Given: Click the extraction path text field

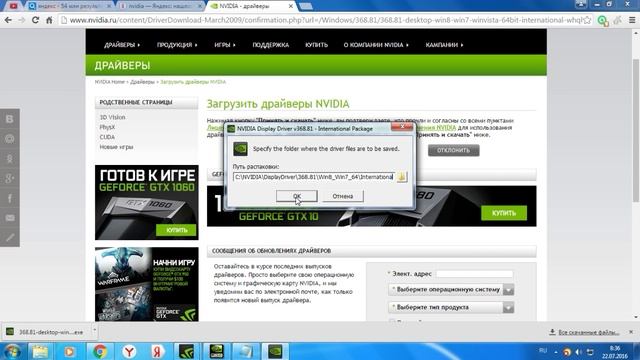Looking at the screenshot, I should click(x=313, y=177).
